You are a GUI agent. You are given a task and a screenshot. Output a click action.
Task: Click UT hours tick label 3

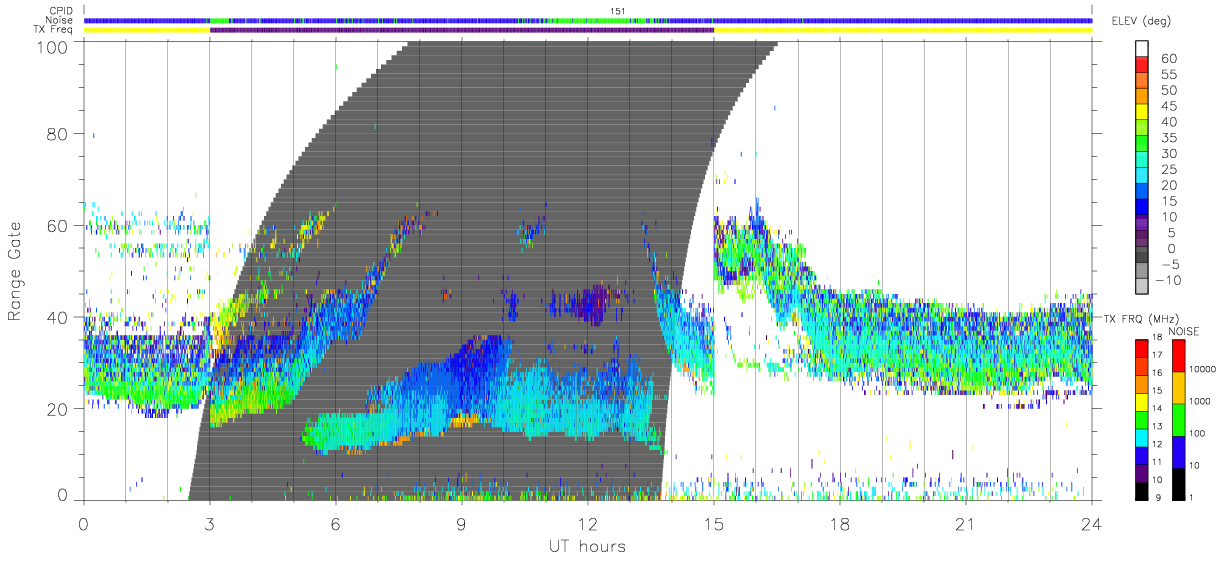(x=209, y=524)
